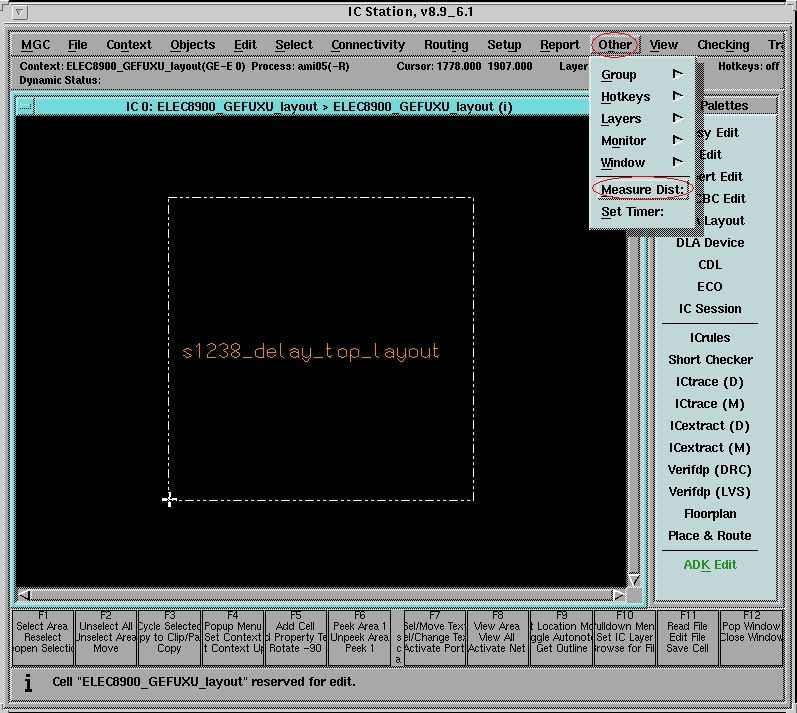
Task: Click the horizontal scrollbar track in layout
Action: [x=320, y=595]
